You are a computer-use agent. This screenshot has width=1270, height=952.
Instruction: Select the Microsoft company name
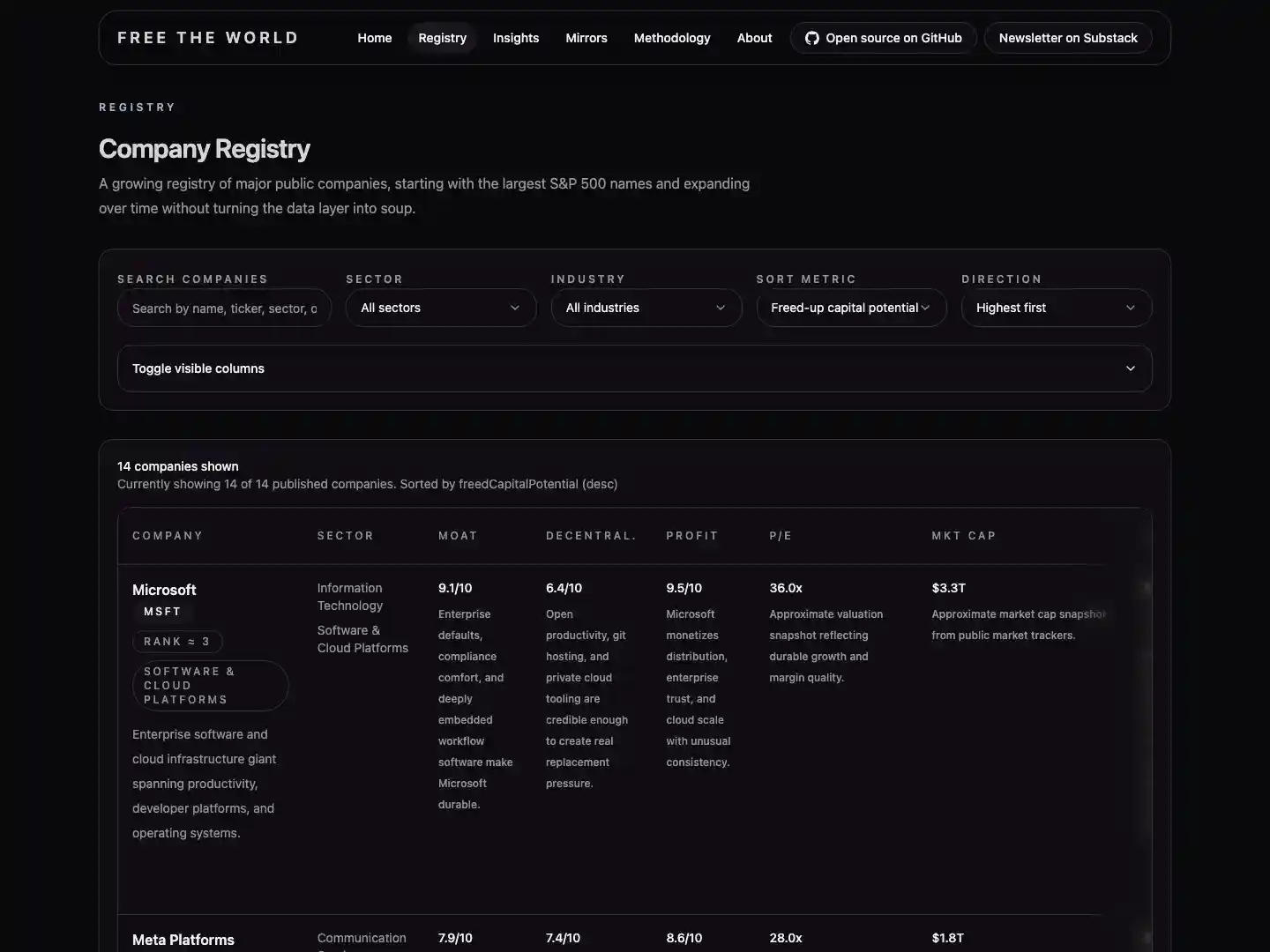[164, 590]
